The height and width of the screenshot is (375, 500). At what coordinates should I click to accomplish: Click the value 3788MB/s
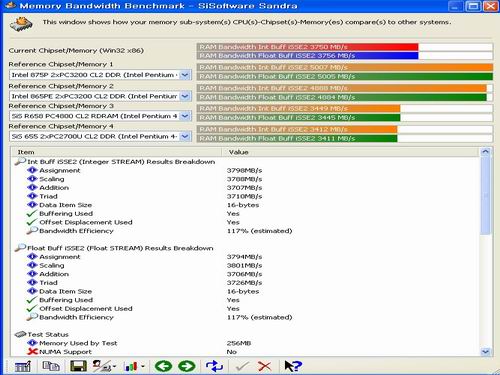[x=244, y=179]
